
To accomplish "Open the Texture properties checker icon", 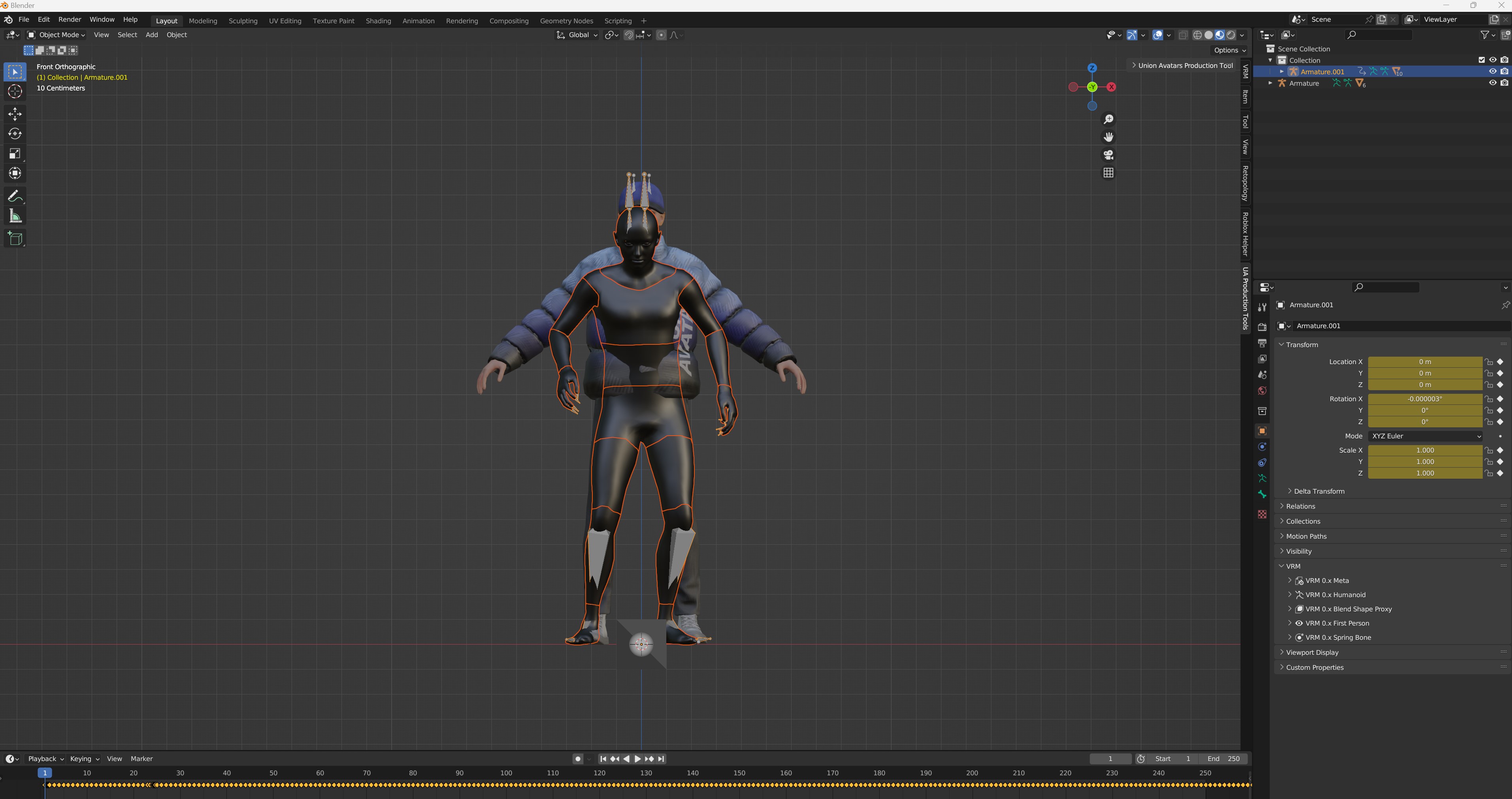I will [1262, 515].
